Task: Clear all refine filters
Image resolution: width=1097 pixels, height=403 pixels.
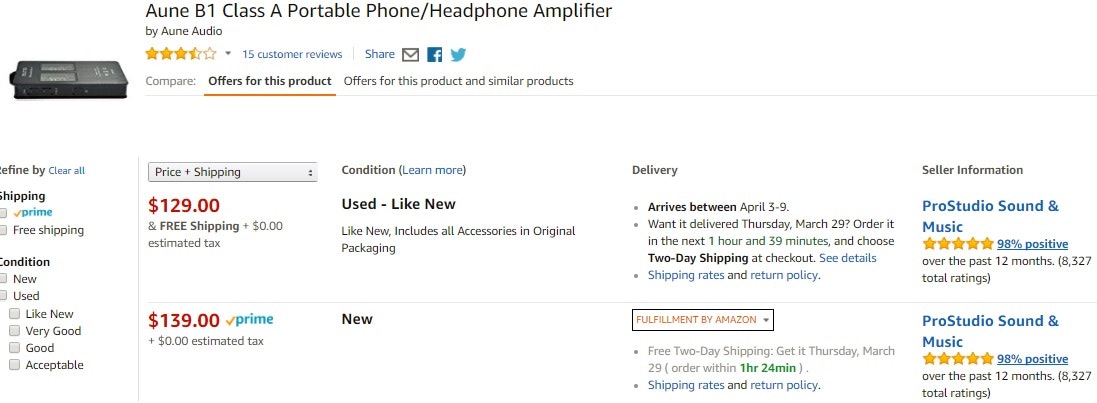Action: (66, 171)
